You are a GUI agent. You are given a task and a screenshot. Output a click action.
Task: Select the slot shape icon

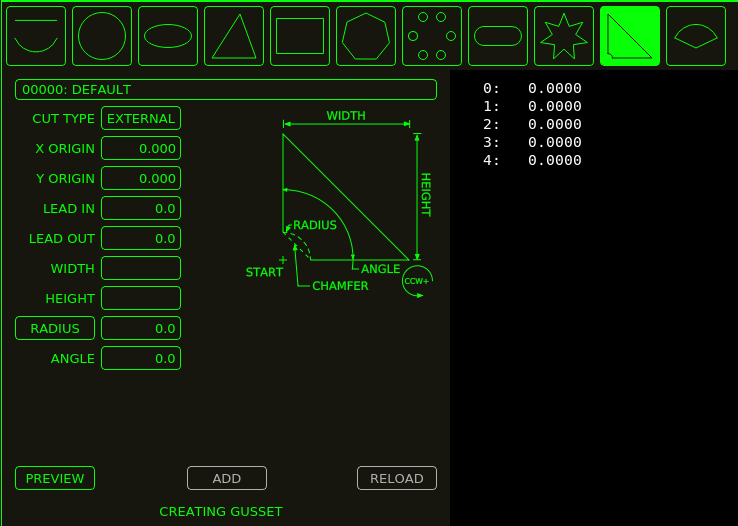tap(498, 36)
